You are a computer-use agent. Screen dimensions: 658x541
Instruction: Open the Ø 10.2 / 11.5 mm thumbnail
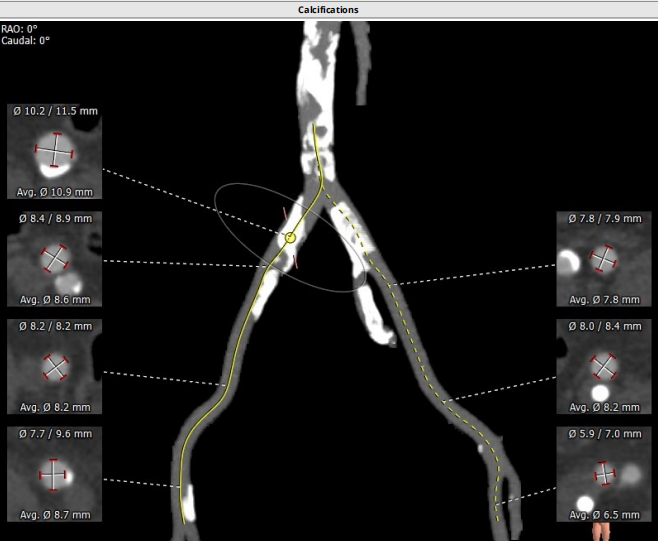pos(55,151)
